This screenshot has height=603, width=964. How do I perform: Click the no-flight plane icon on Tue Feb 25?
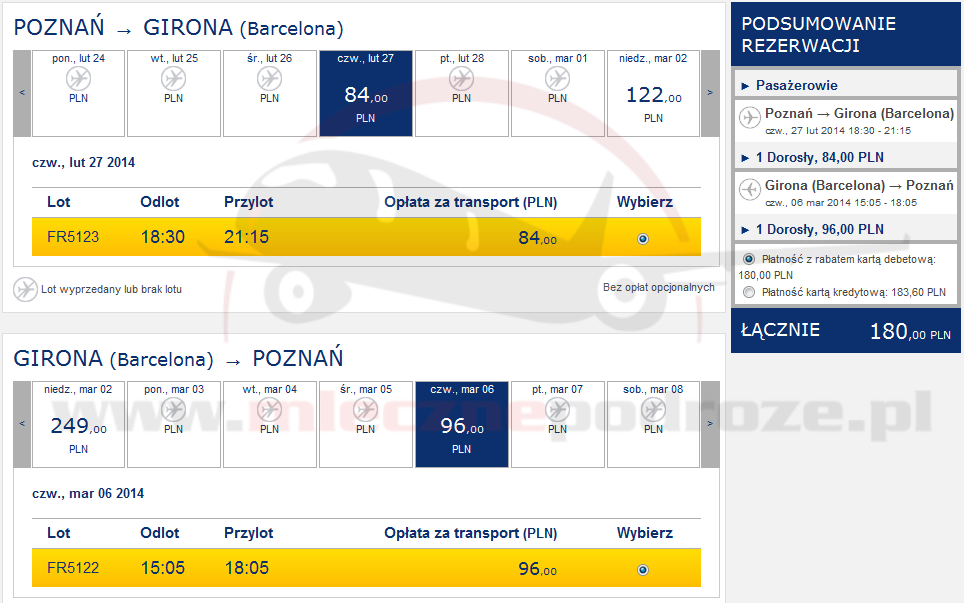174,78
